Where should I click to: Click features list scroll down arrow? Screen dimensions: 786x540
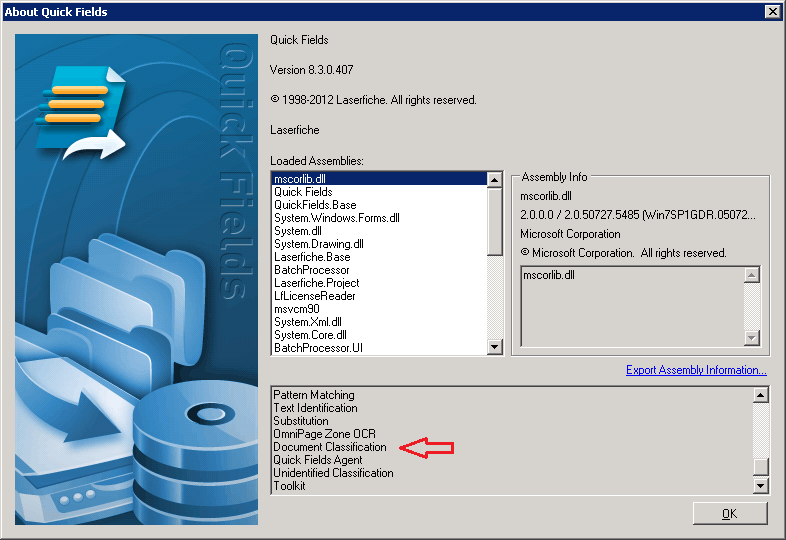pyautogui.click(x=761, y=485)
